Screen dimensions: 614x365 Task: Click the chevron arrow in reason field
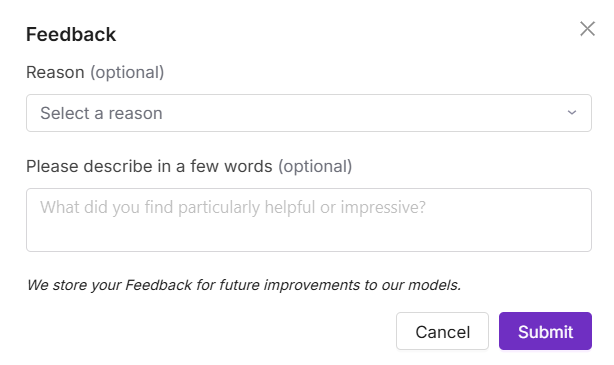click(572, 113)
